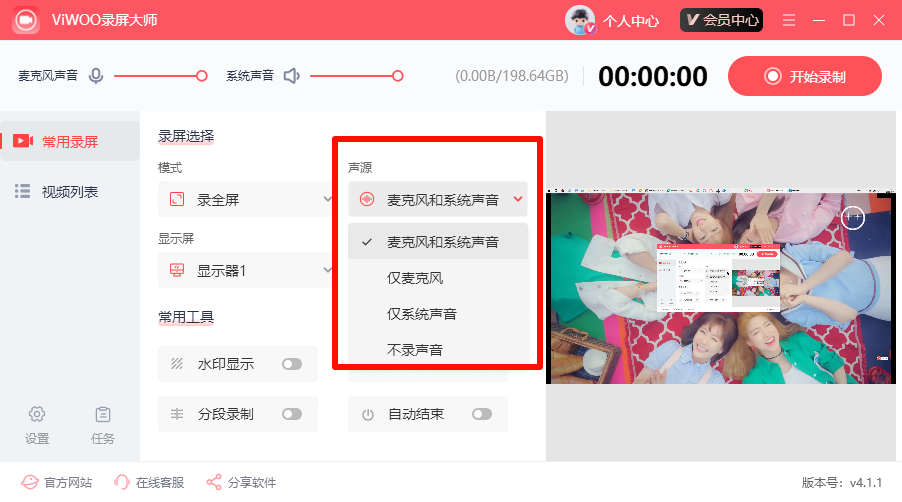Open the 会员中心 member center button

pyautogui.click(x=721, y=20)
